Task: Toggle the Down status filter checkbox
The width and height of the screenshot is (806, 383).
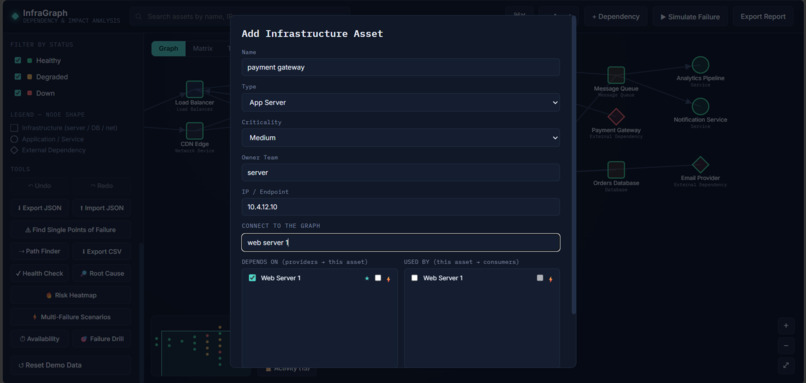Action: 18,93
